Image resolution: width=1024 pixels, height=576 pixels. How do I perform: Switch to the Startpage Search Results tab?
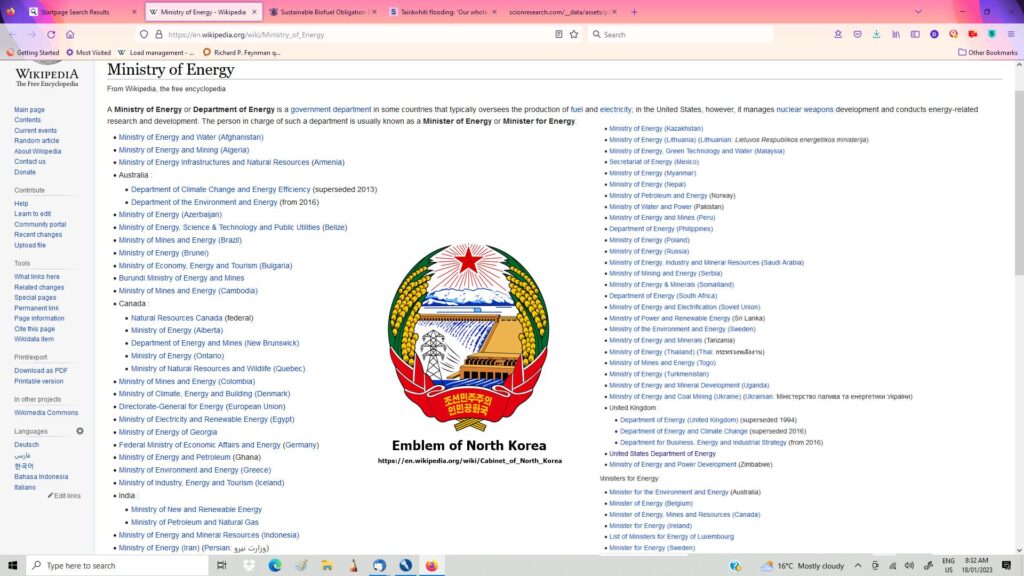(75, 12)
